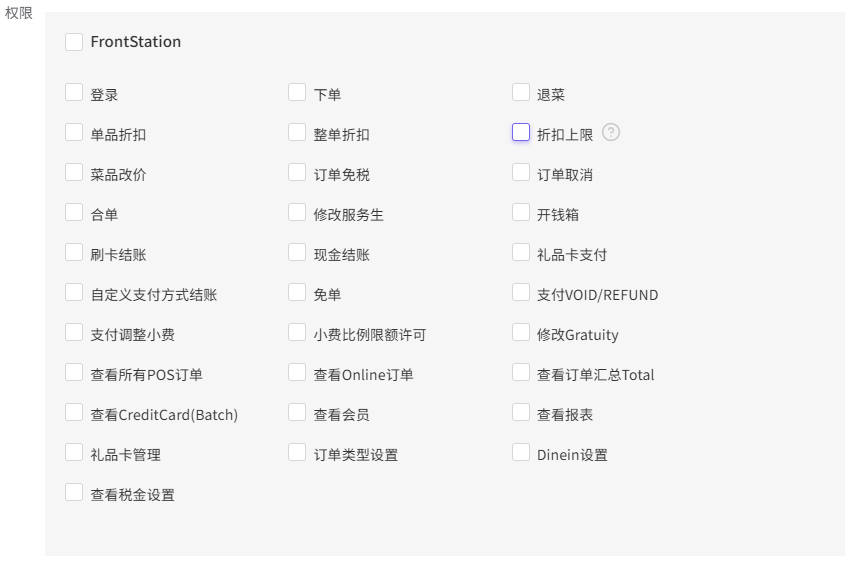Tick the Dinein设置 checkbox
Viewport: 854px width, 564px height.
click(x=521, y=452)
